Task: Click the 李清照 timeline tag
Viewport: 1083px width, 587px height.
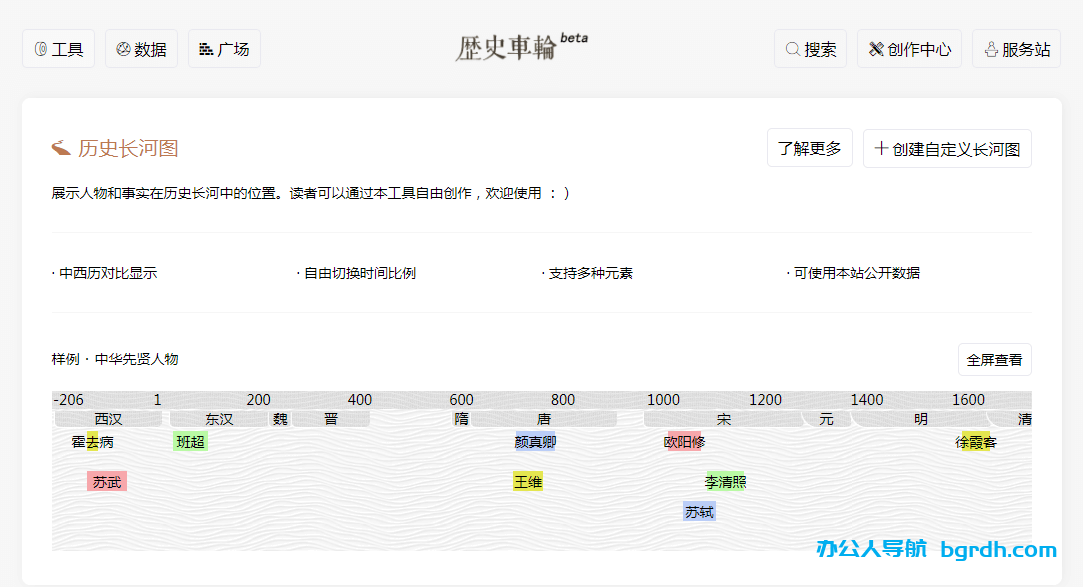Action: click(725, 482)
